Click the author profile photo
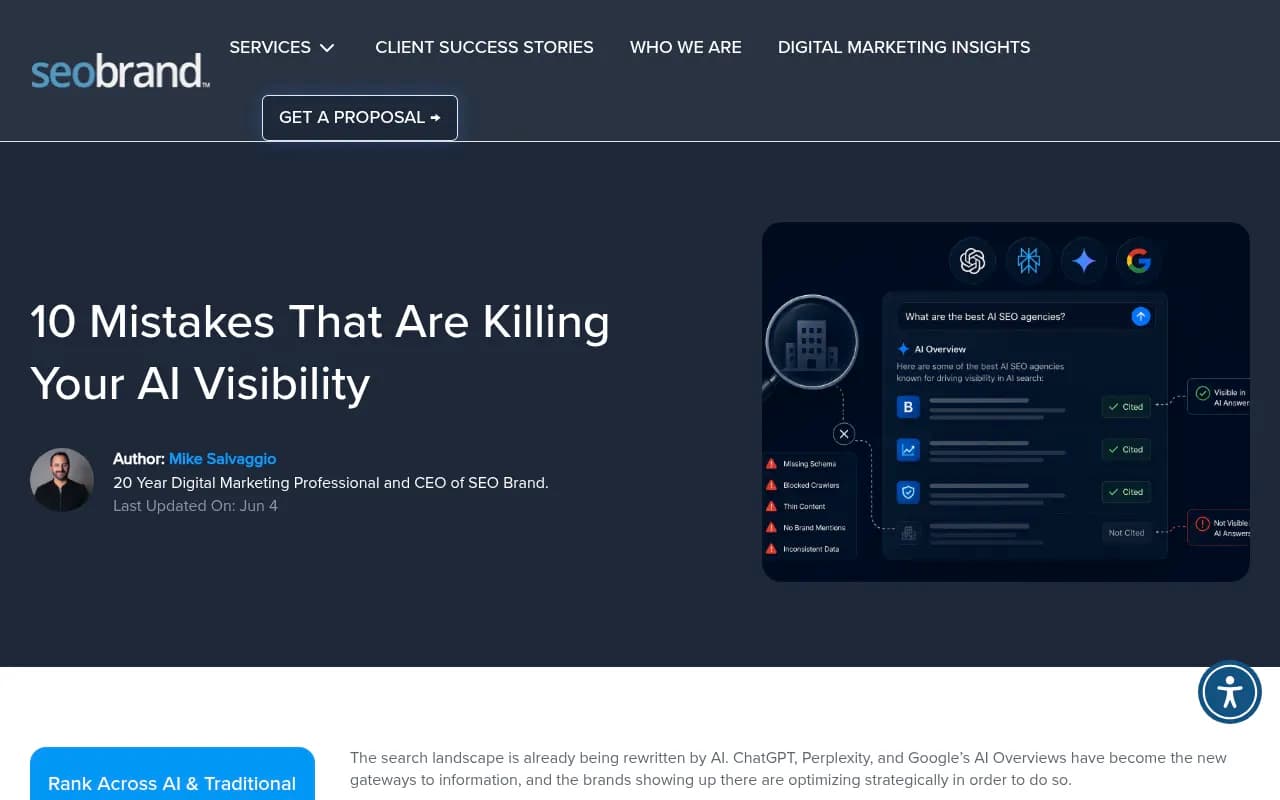The height and width of the screenshot is (800, 1280). tap(62, 480)
